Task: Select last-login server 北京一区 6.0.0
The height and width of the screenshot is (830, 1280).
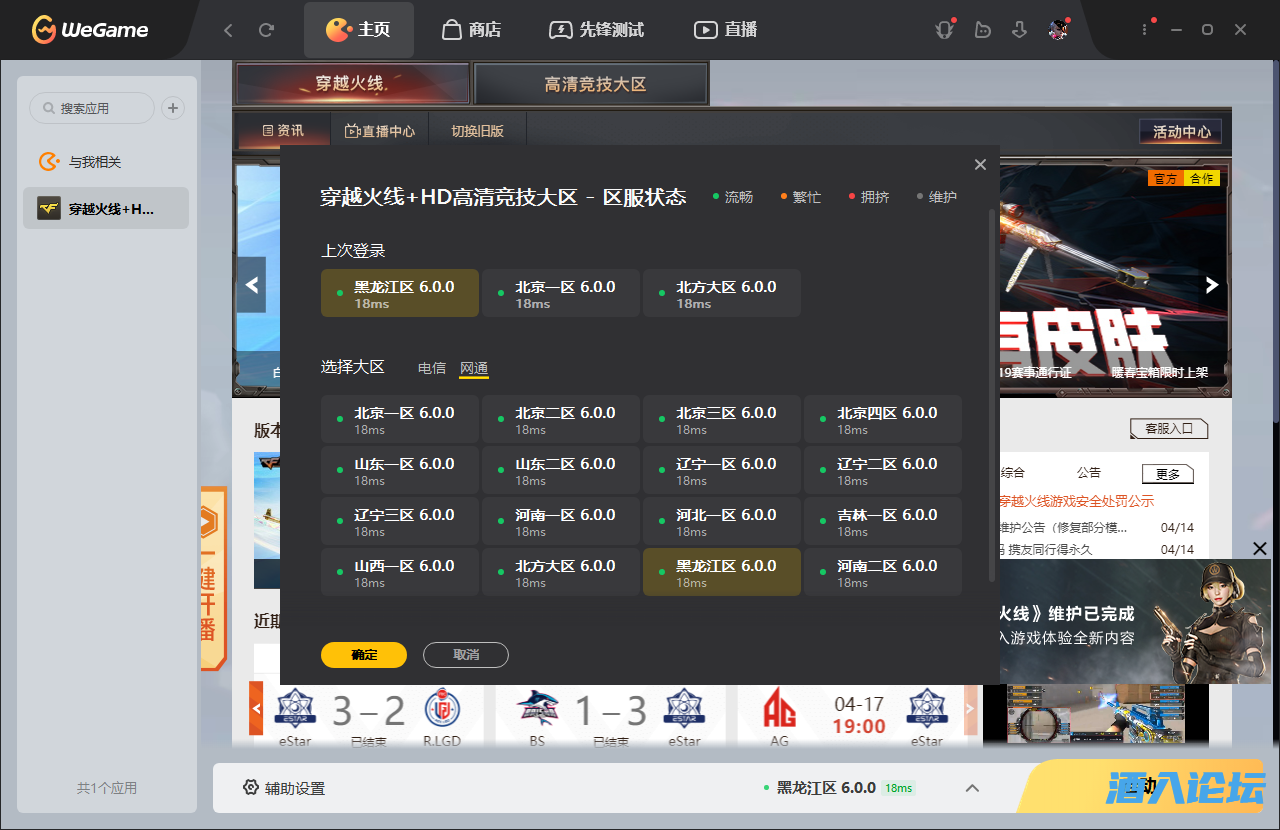Action: [x=561, y=293]
